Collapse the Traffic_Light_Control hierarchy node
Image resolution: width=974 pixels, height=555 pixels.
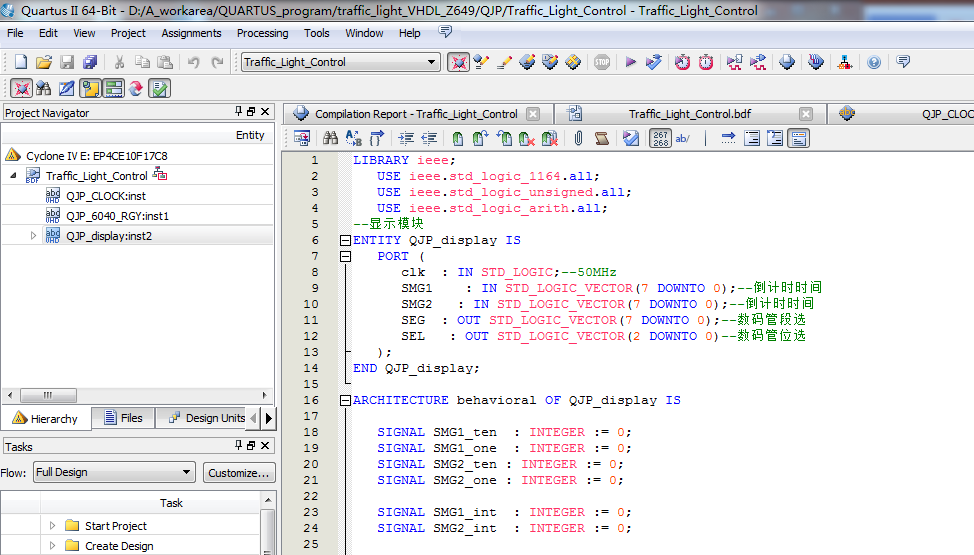pyautogui.click(x=13, y=176)
